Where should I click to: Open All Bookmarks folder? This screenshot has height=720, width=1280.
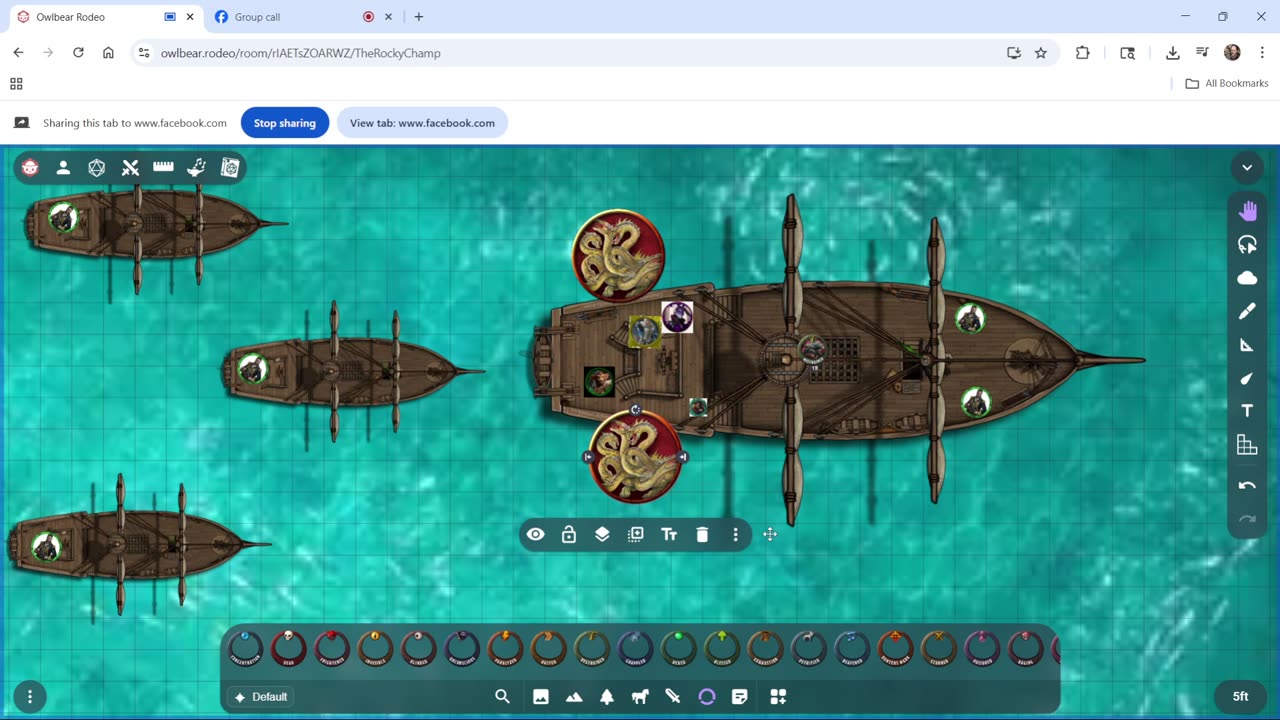point(1227,83)
